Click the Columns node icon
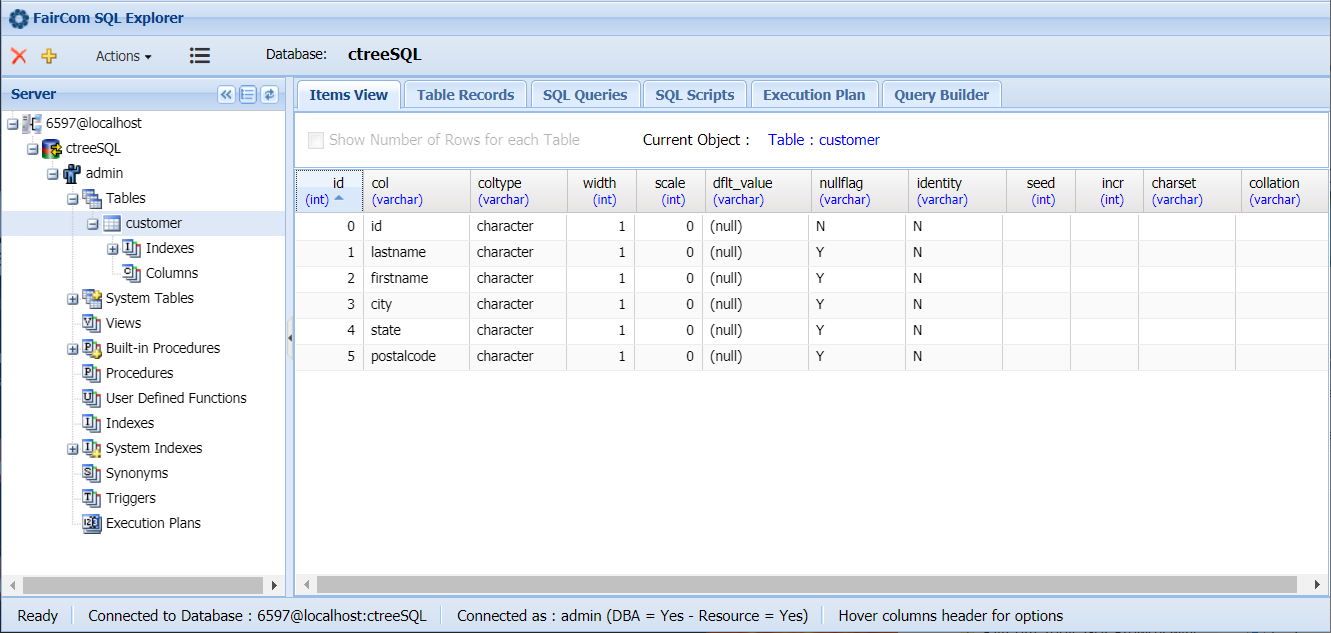1331x633 pixels. click(132, 273)
